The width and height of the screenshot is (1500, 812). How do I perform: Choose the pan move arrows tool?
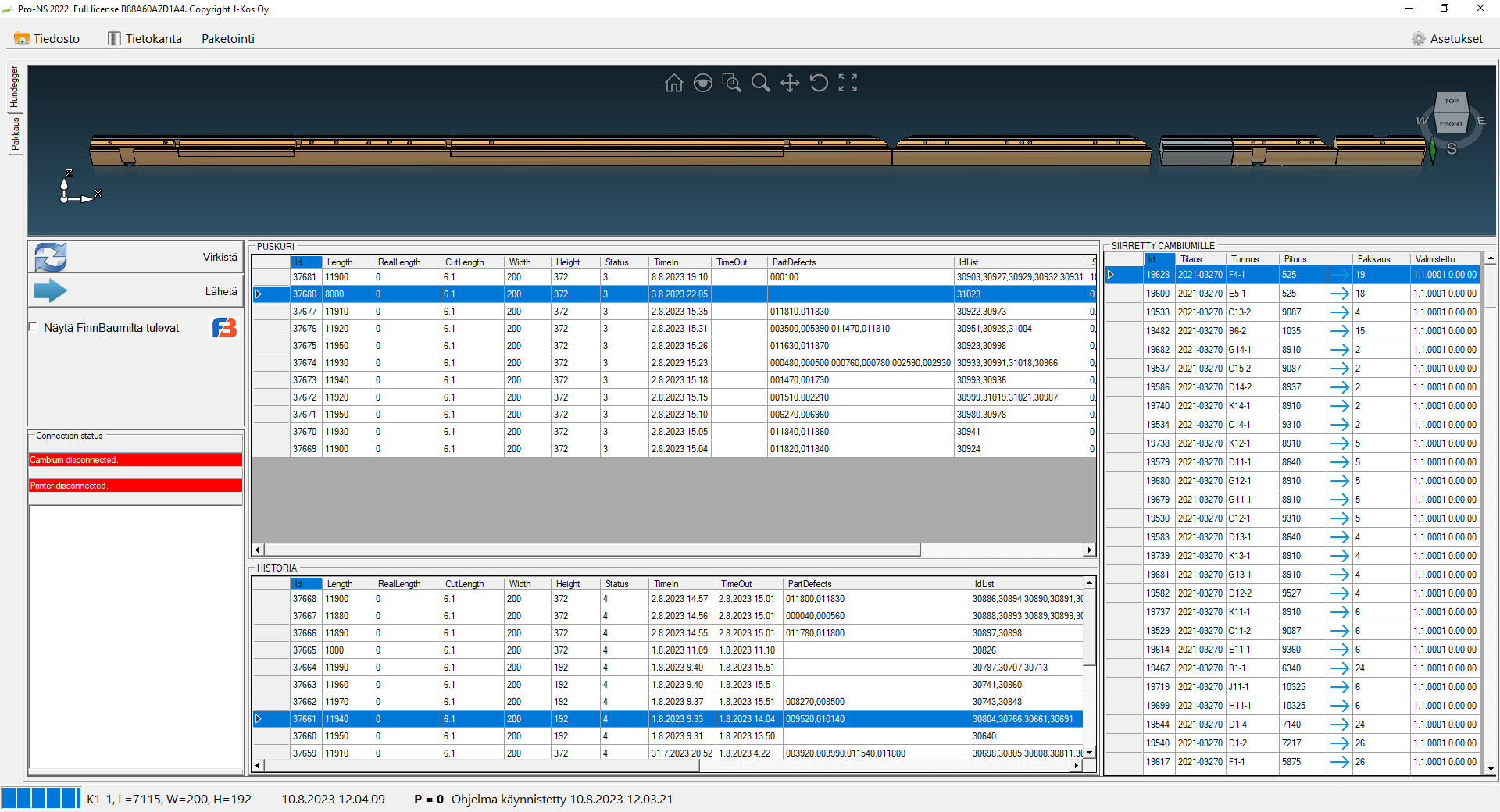click(x=789, y=83)
